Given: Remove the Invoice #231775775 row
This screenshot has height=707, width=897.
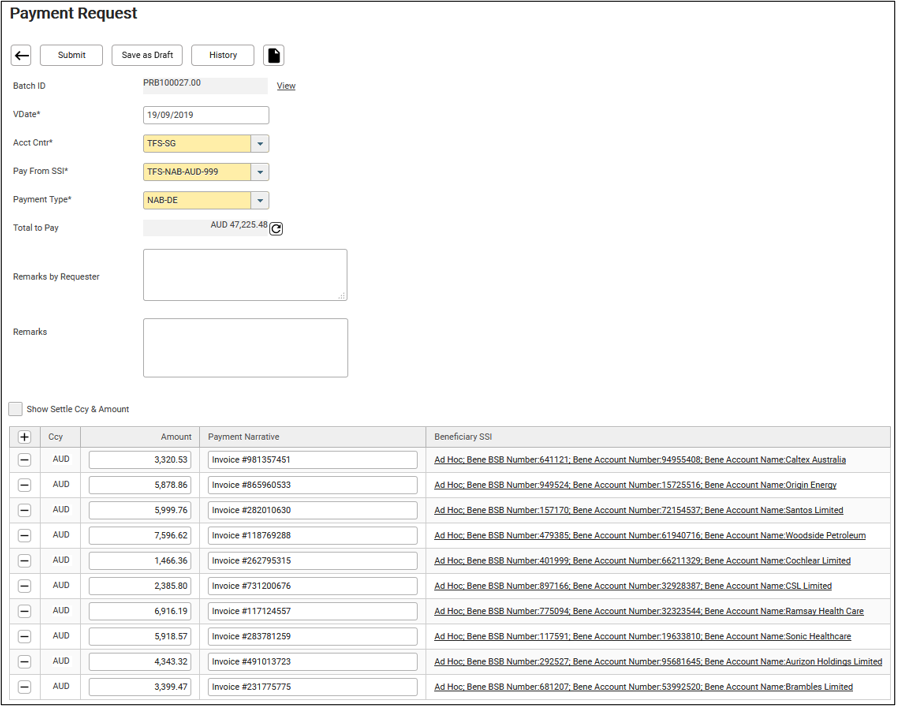Looking at the screenshot, I should [25, 686].
